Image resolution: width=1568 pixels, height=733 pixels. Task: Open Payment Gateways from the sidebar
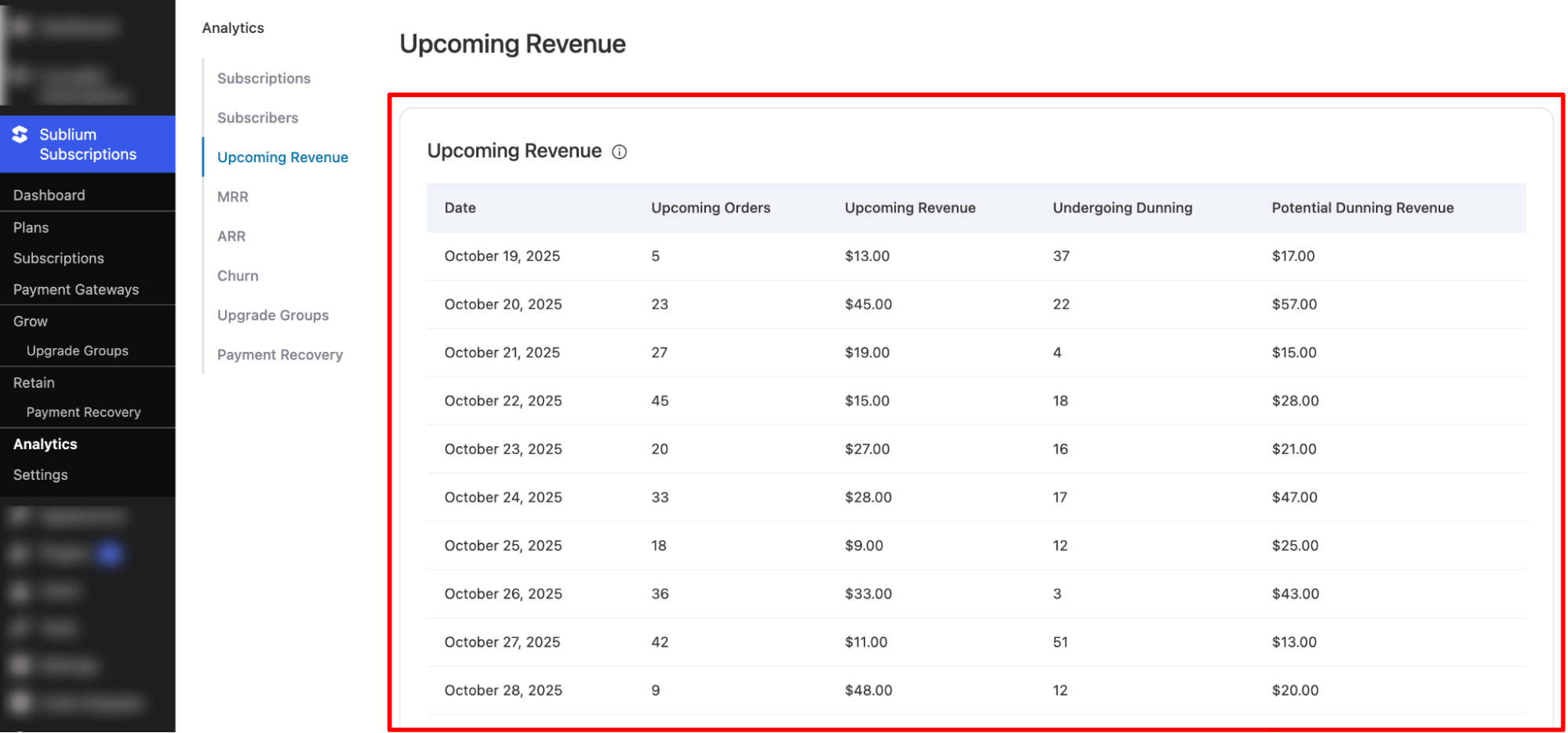point(75,289)
